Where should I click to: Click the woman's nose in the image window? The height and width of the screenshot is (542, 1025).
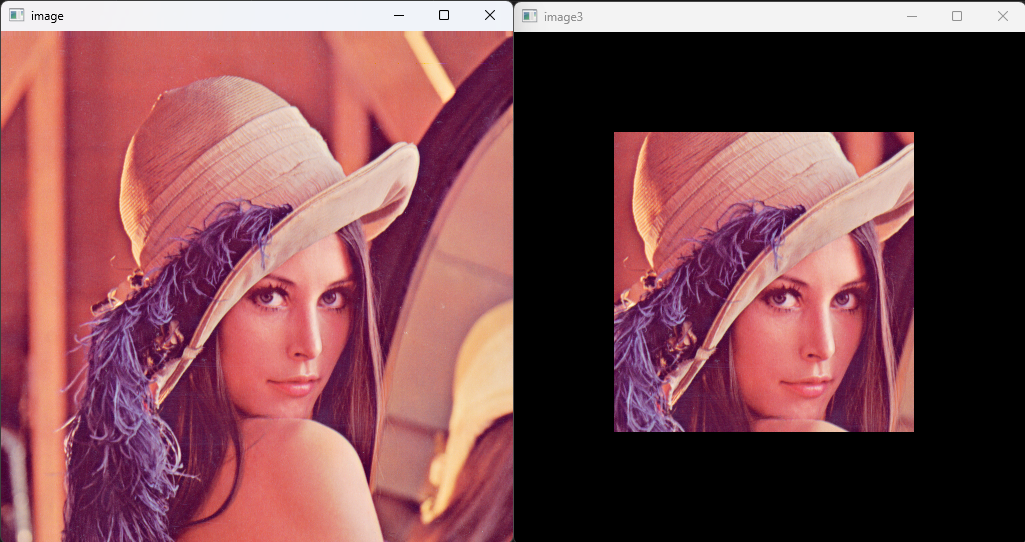[310, 340]
